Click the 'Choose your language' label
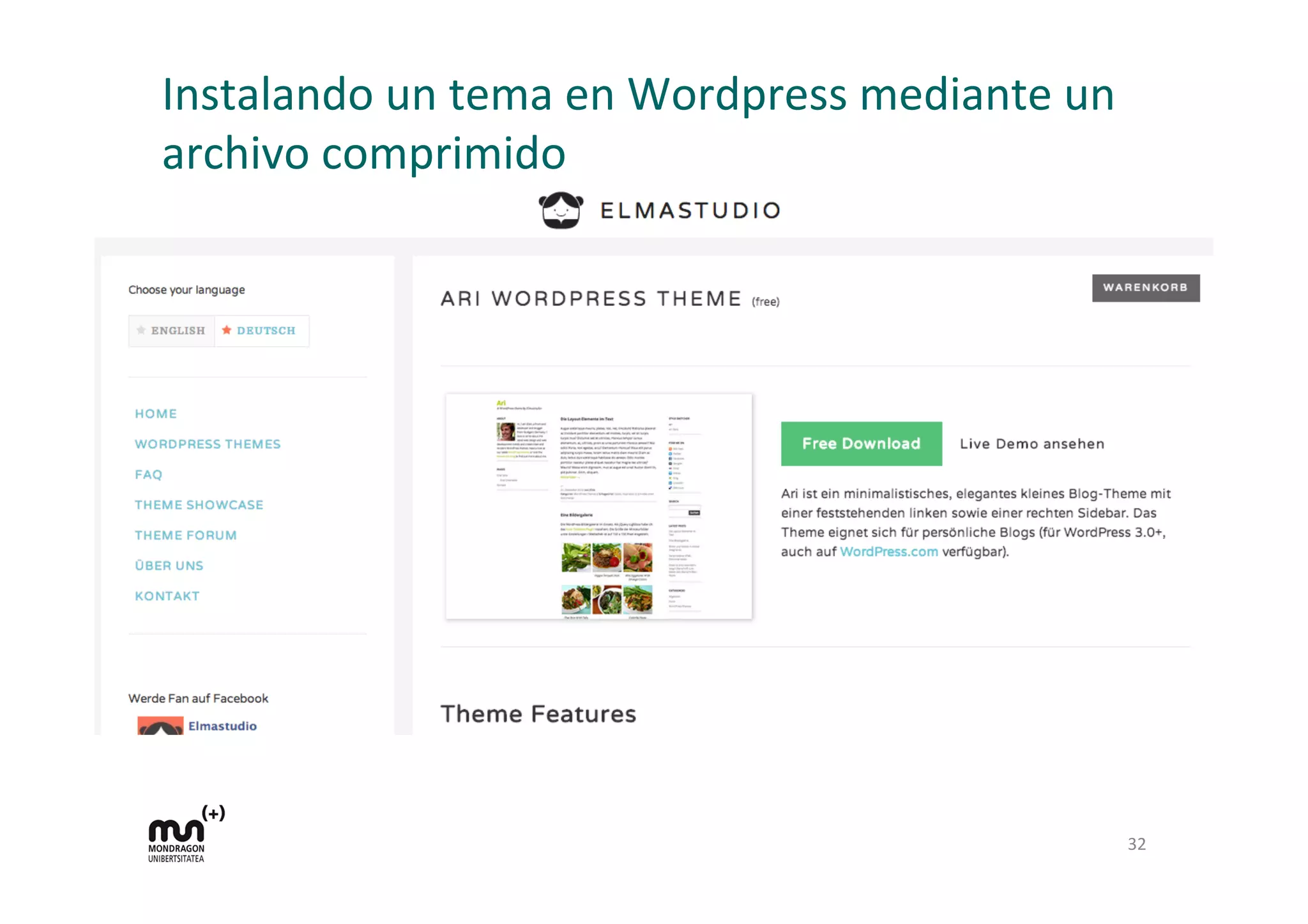1308x924 pixels. tap(186, 290)
